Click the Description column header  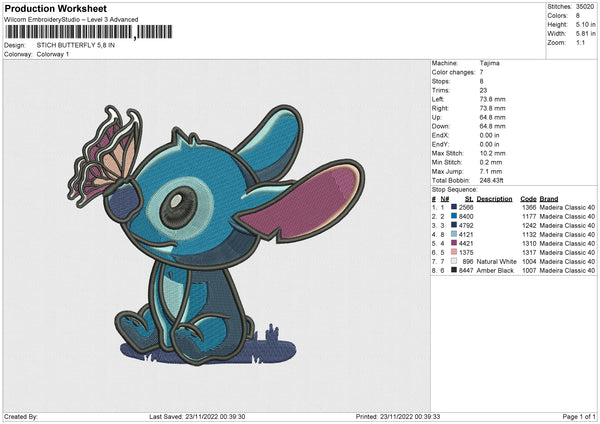(494, 199)
